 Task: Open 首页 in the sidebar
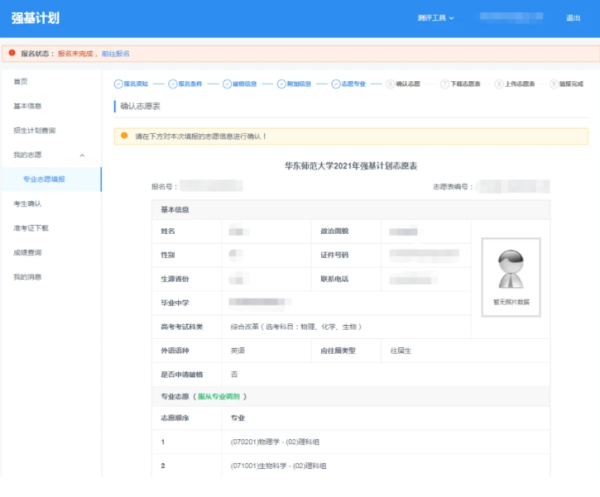(21, 81)
